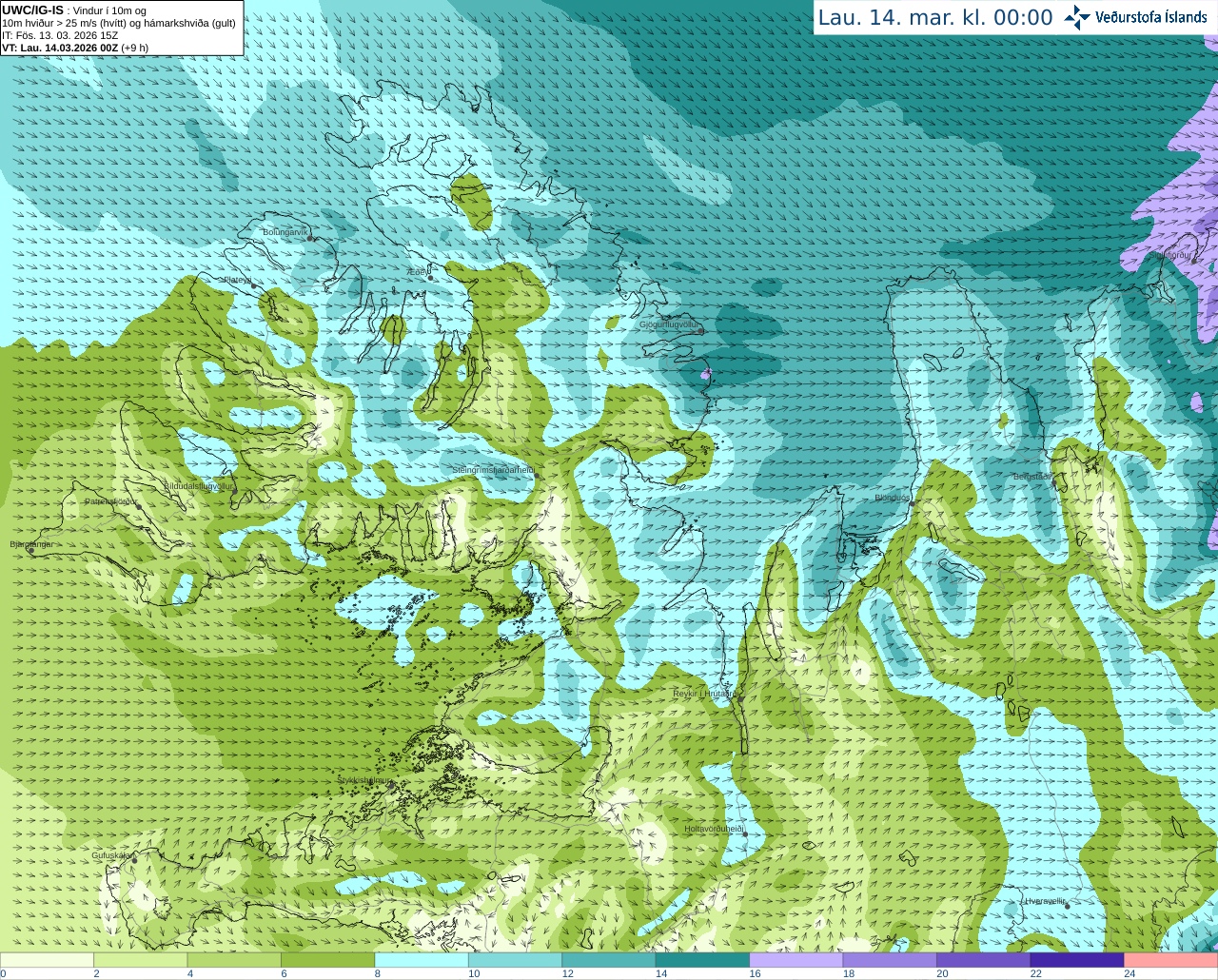Click the 'Bíldudalsflugvöllur' station label
This screenshot has height=980, width=1218.
pyautogui.click(x=198, y=485)
